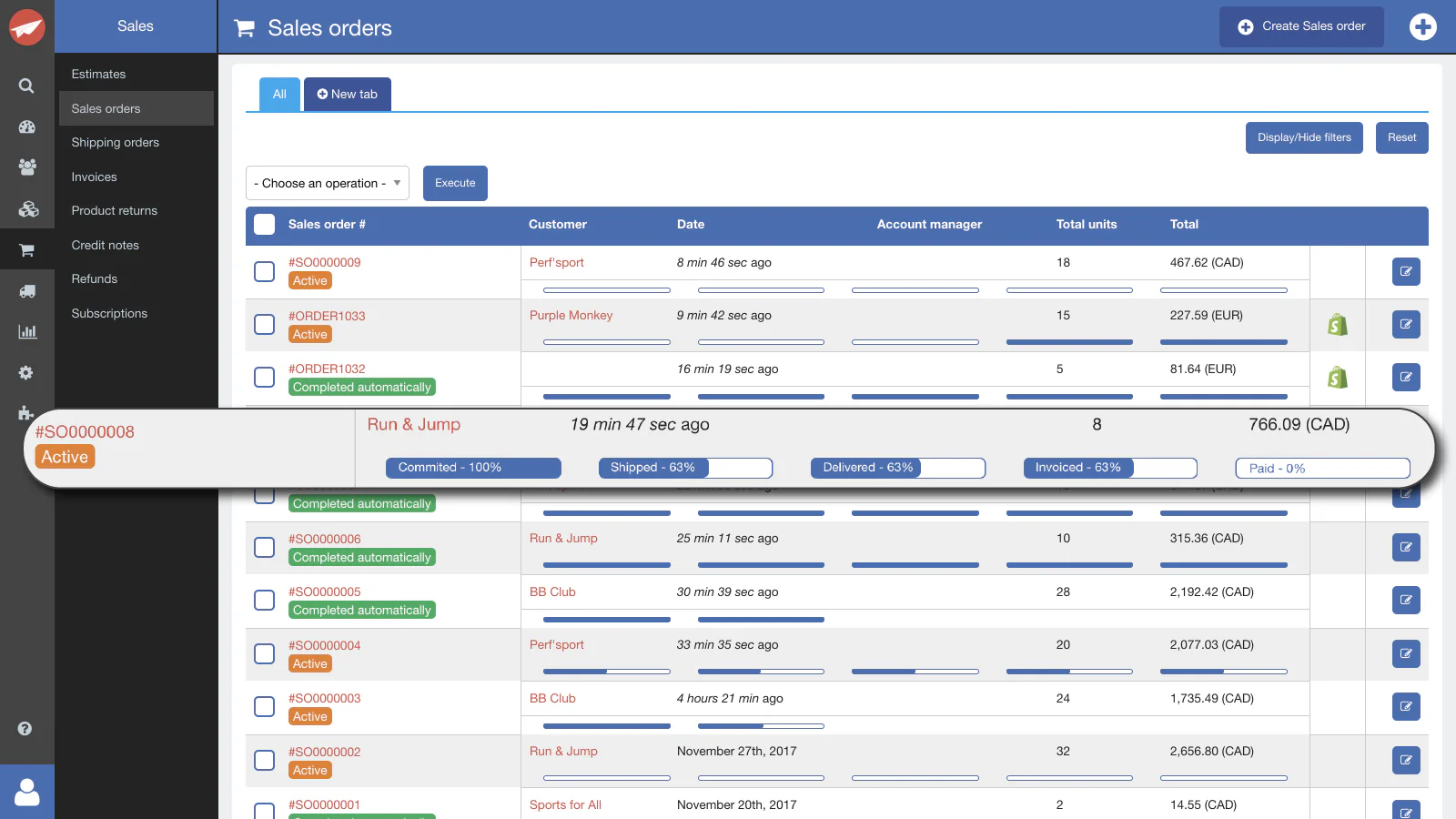
Task: Select the shipping truck icon in sidebar
Action: click(26, 290)
